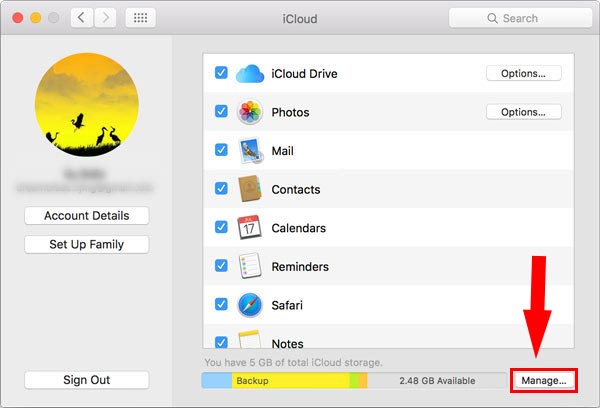Toggle the Contacts checkbox
Viewport: 600px width, 408px height.
click(x=221, y=188)
